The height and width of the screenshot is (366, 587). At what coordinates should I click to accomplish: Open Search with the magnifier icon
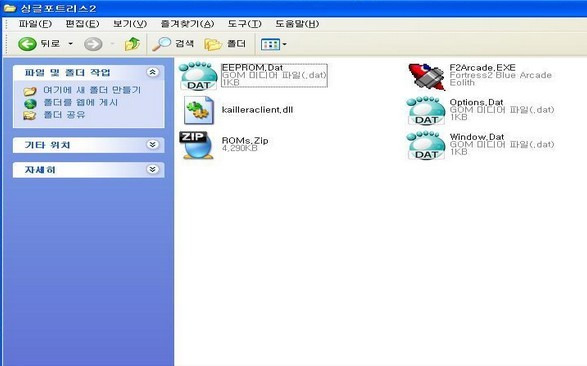point(161,44)
